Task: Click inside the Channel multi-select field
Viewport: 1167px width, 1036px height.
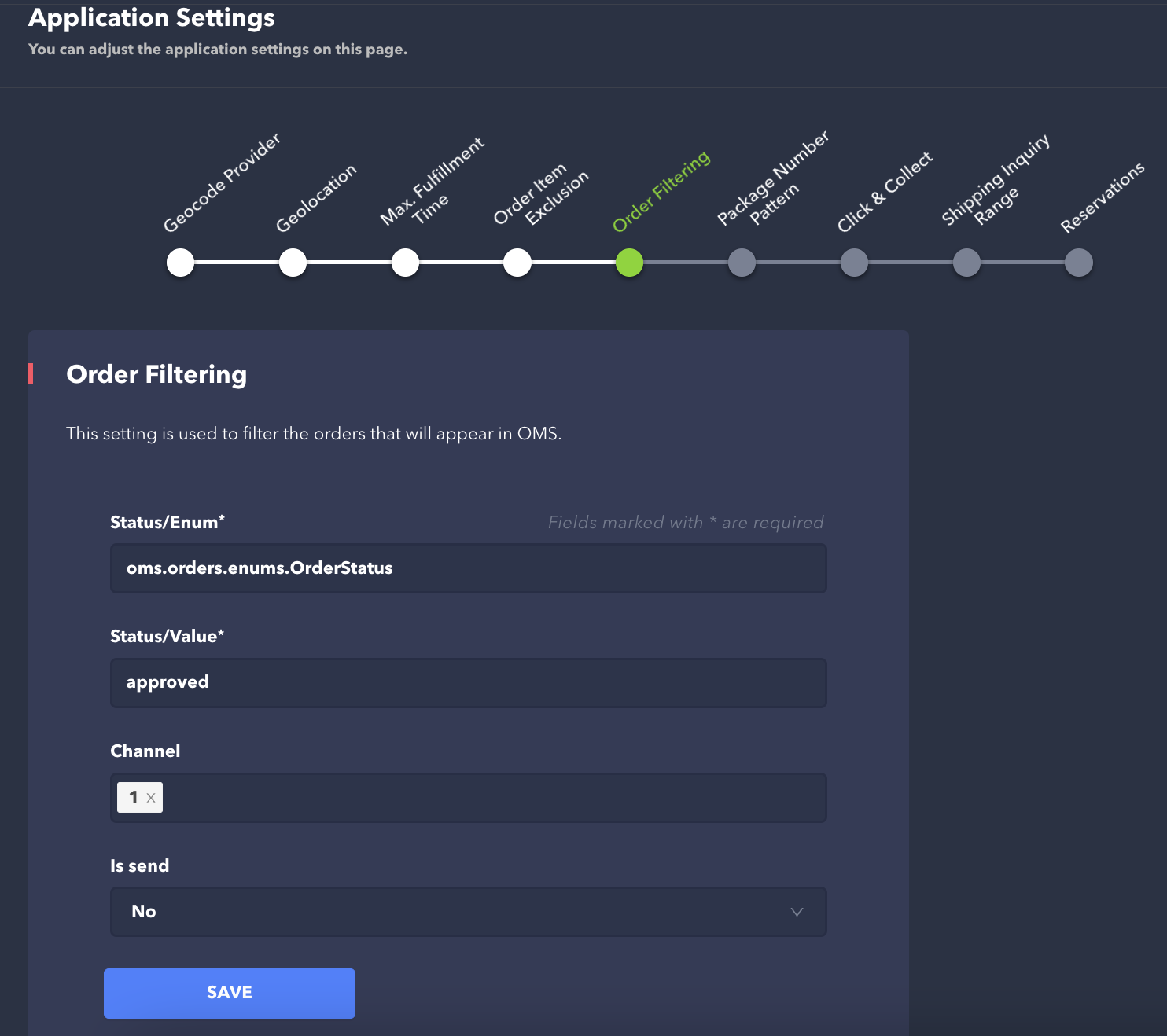Action: pos(488,798)
